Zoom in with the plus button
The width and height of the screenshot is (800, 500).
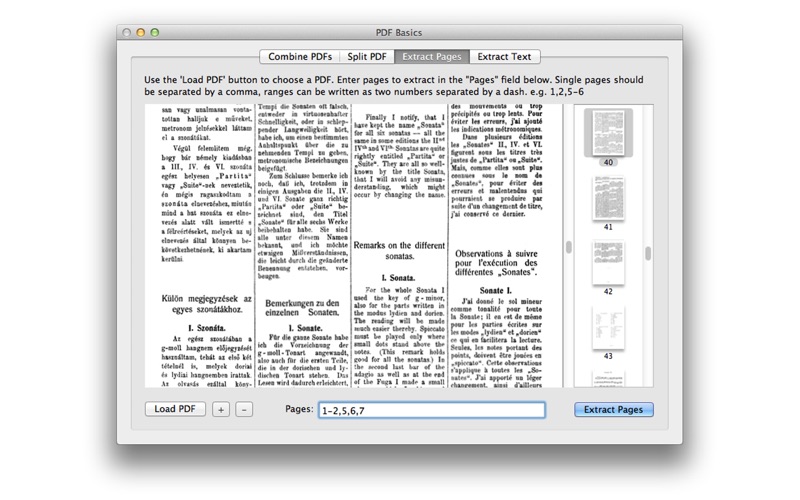[221, 410]
